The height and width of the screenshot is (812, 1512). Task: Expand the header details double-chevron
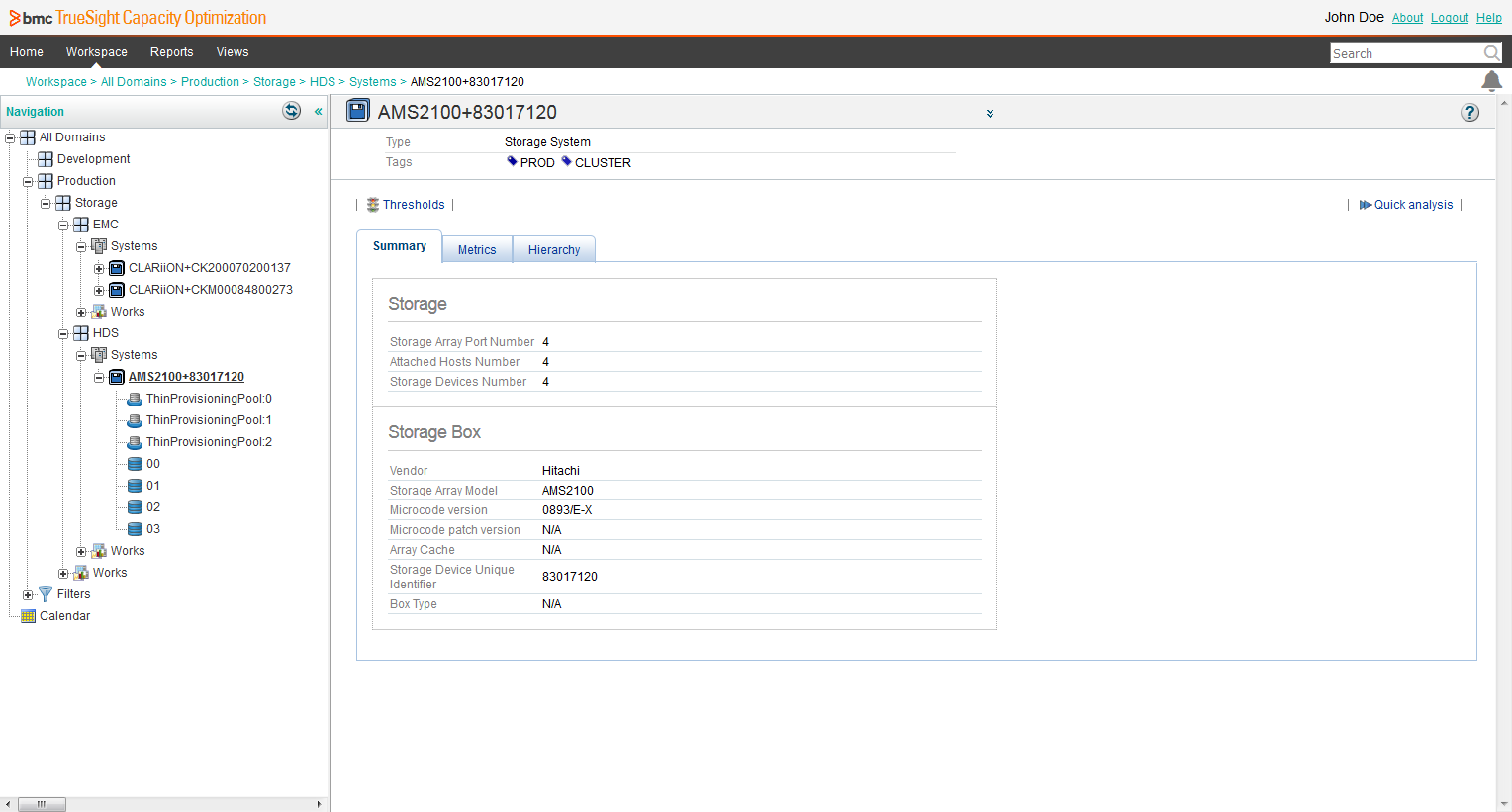point(990,114)
